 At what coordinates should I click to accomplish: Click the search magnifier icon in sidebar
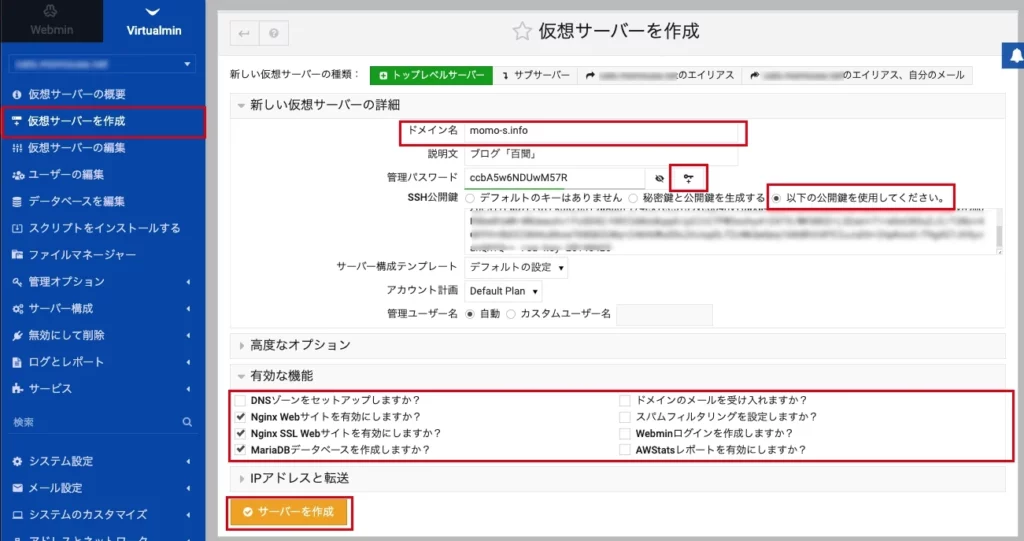pos(187,423)
